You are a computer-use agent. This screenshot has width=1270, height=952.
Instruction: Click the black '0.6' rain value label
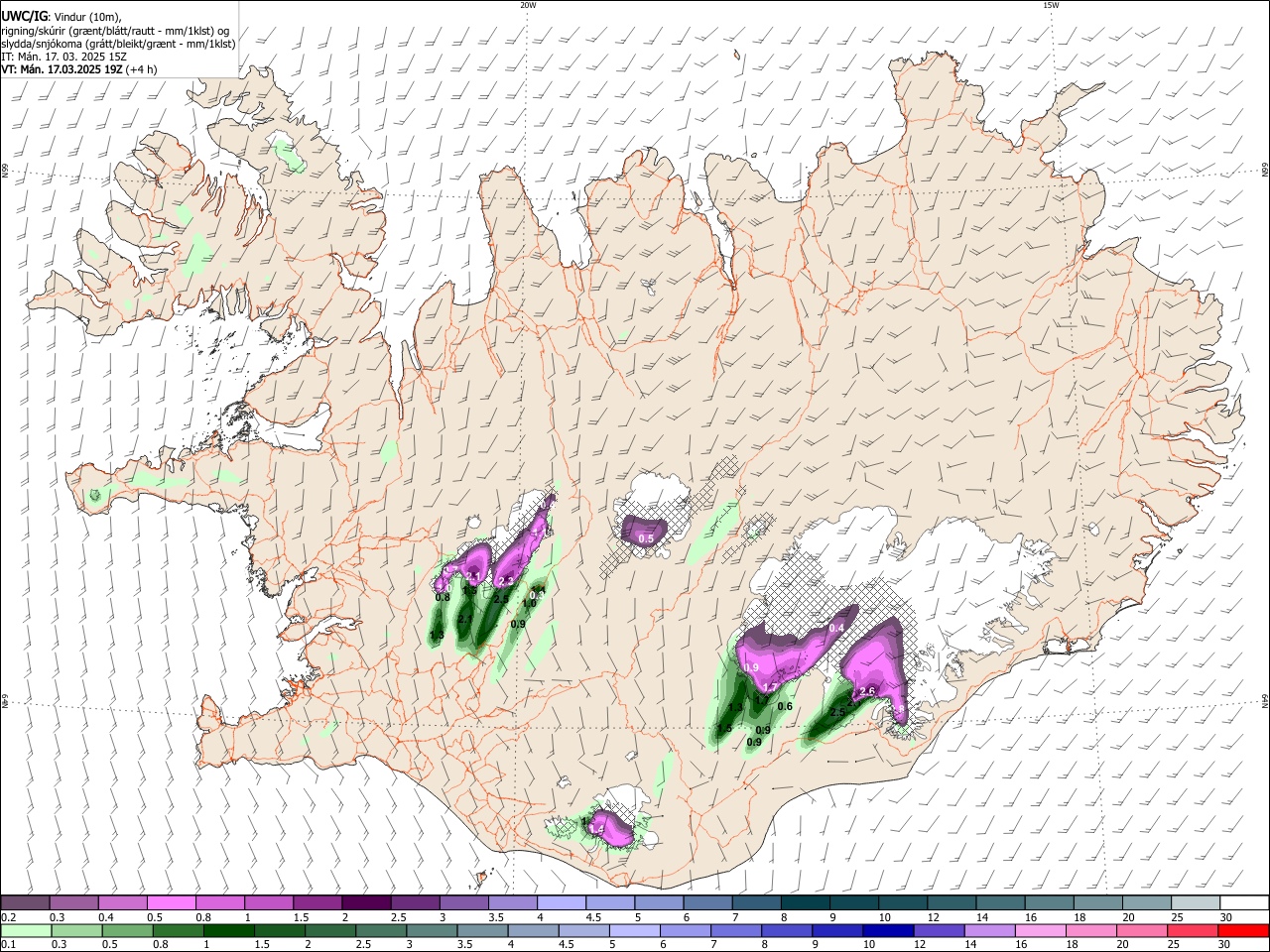[785, 706]
